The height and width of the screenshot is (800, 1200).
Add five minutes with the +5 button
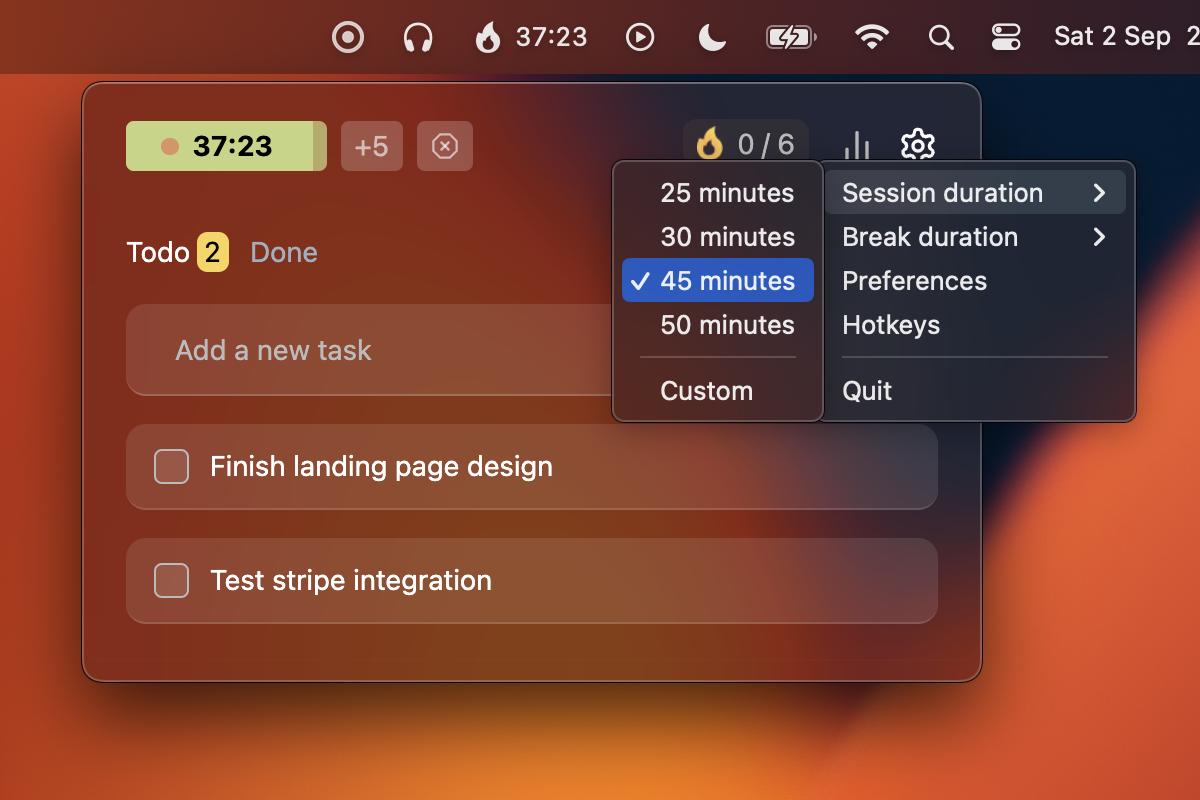point(371,145)
